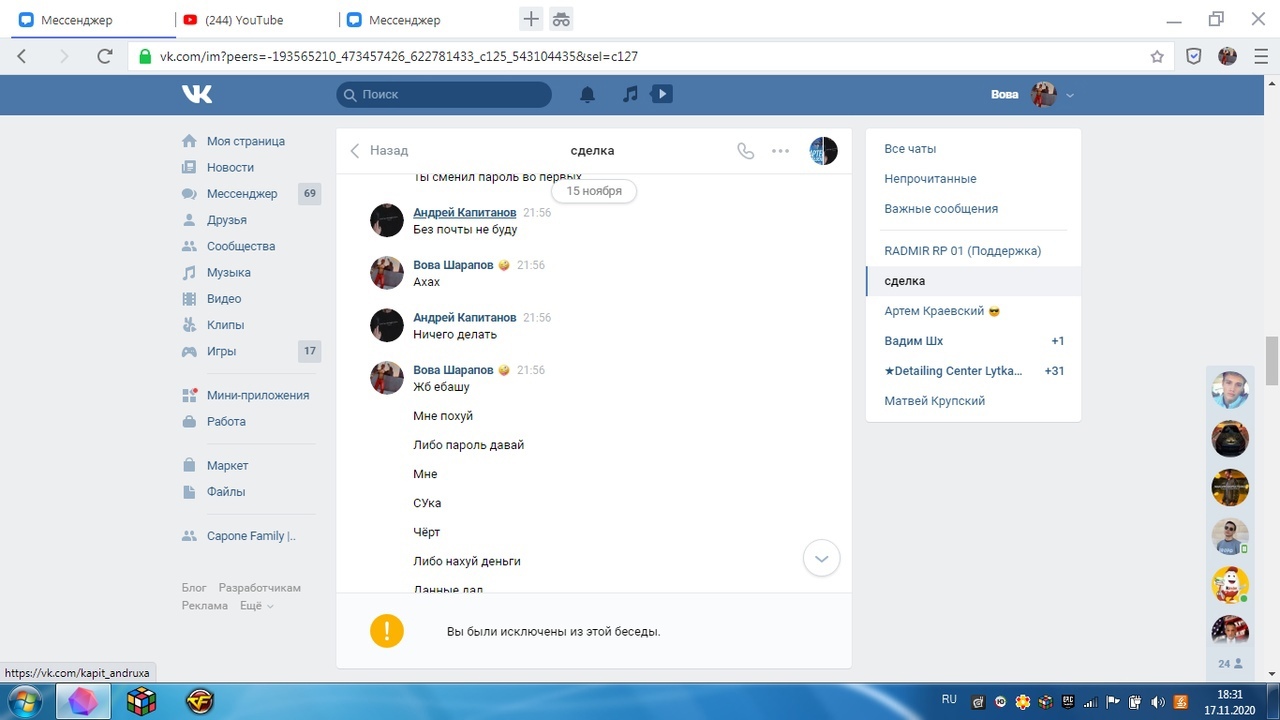Open Андрей Капитанов profile link
Viewport: 1280px width, 720px height.
464,212
